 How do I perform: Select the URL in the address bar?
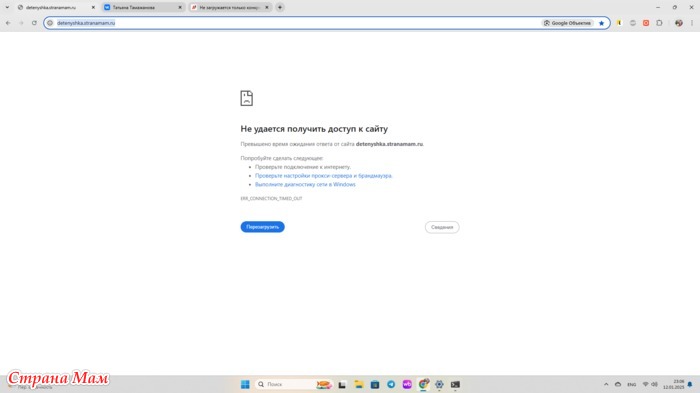point(86,23)
